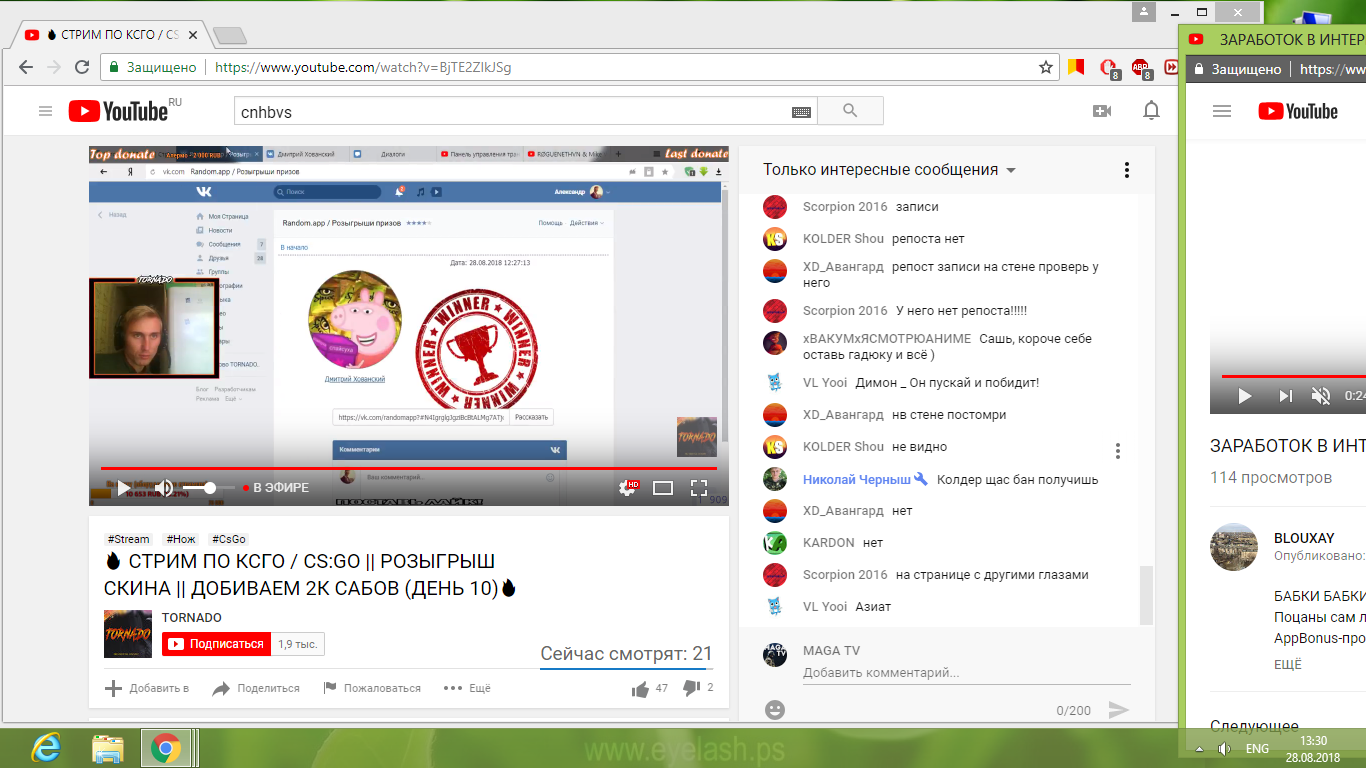The height and width of the screenshot is (768, 1366).
Task: Click the upload video camera icon
Action: click(1102, 111)
